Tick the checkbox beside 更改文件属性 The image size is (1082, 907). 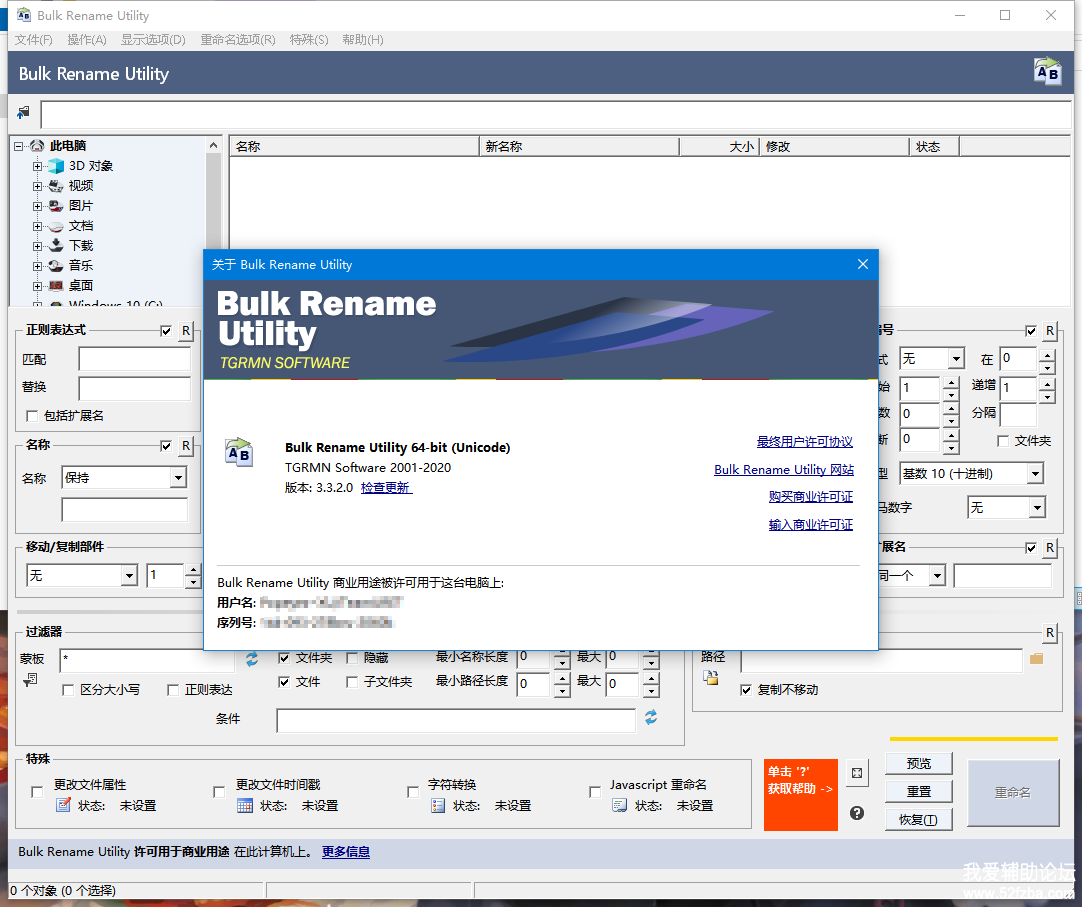pos(37,792)
